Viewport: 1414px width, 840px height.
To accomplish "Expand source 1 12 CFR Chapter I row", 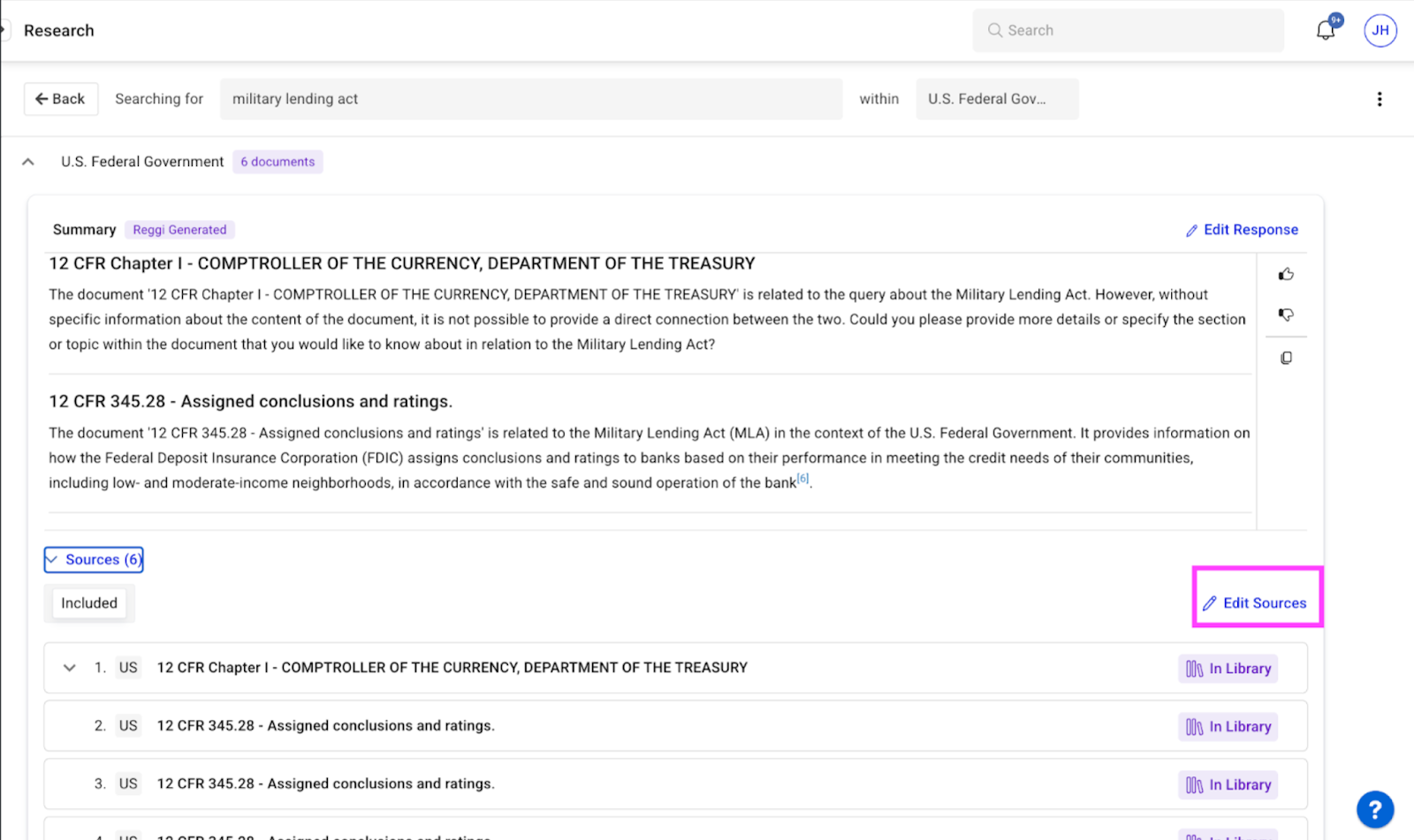I will [70, 668].
